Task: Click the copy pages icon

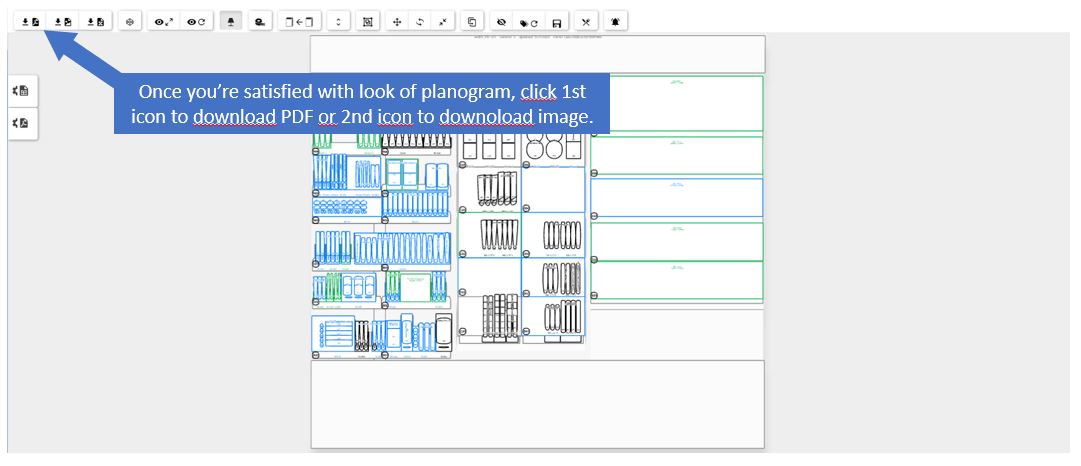Action: click(472, 21)
